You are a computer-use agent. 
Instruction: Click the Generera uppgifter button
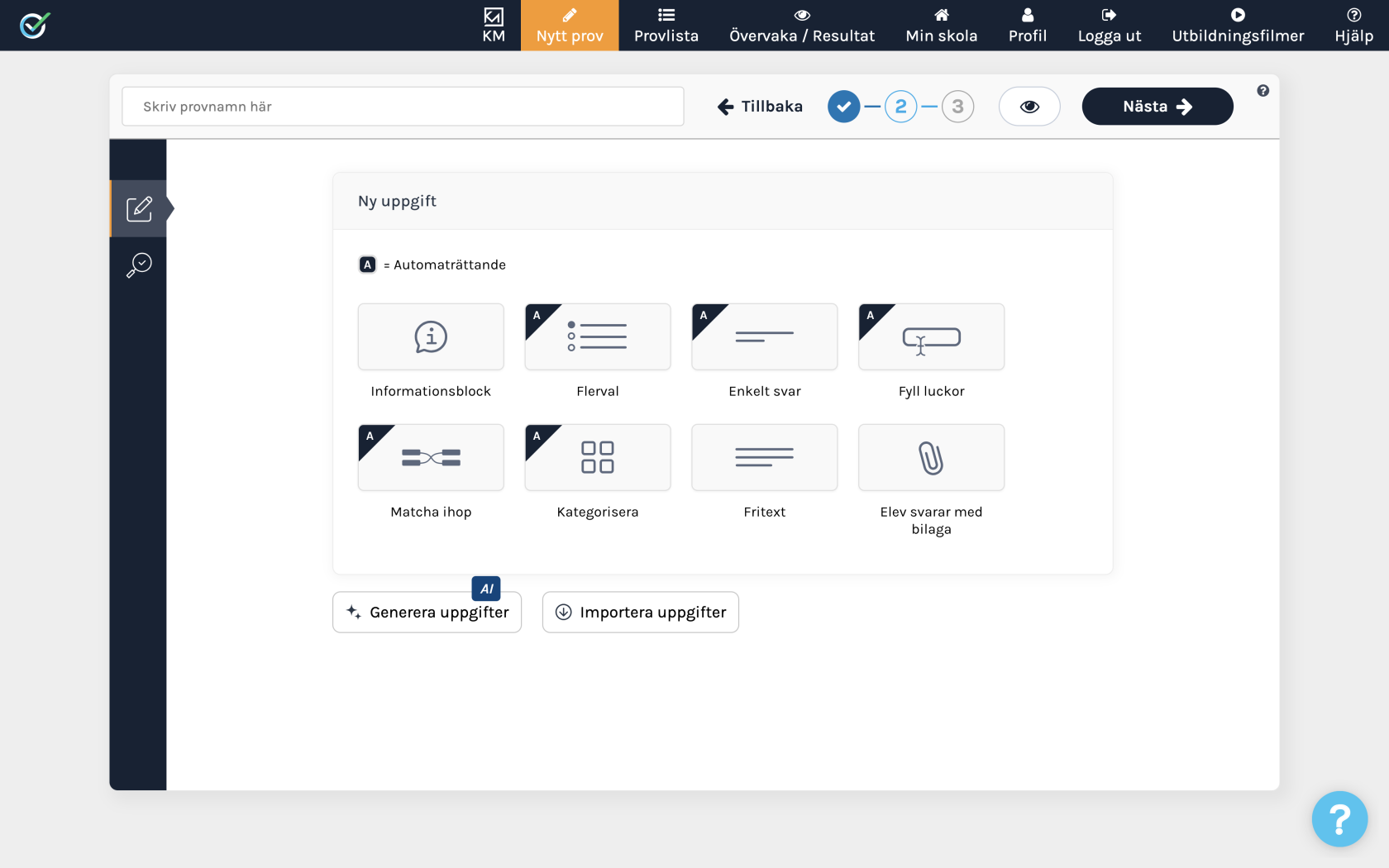pyautogui.click(x=427, y=613)
